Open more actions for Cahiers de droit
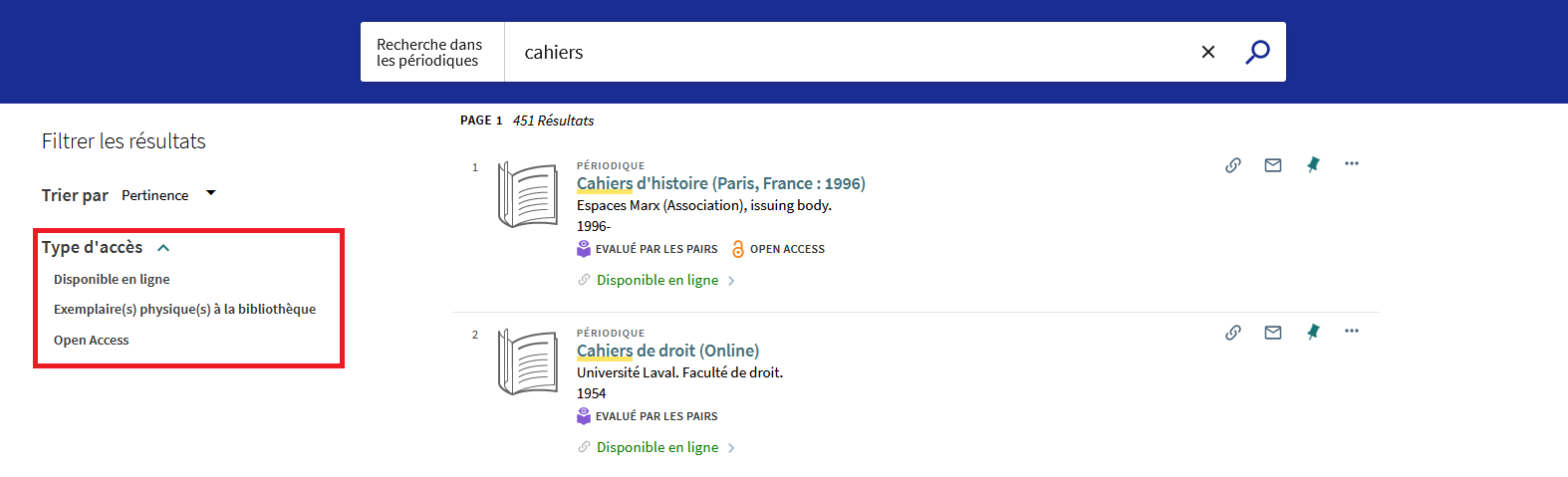 (1352, 331)
